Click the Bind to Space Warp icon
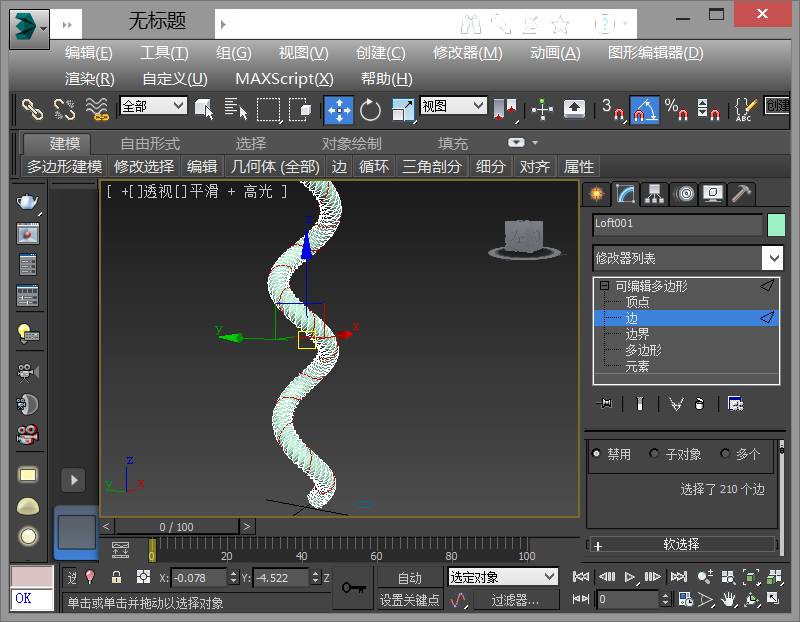 click(x=97, y=109)
